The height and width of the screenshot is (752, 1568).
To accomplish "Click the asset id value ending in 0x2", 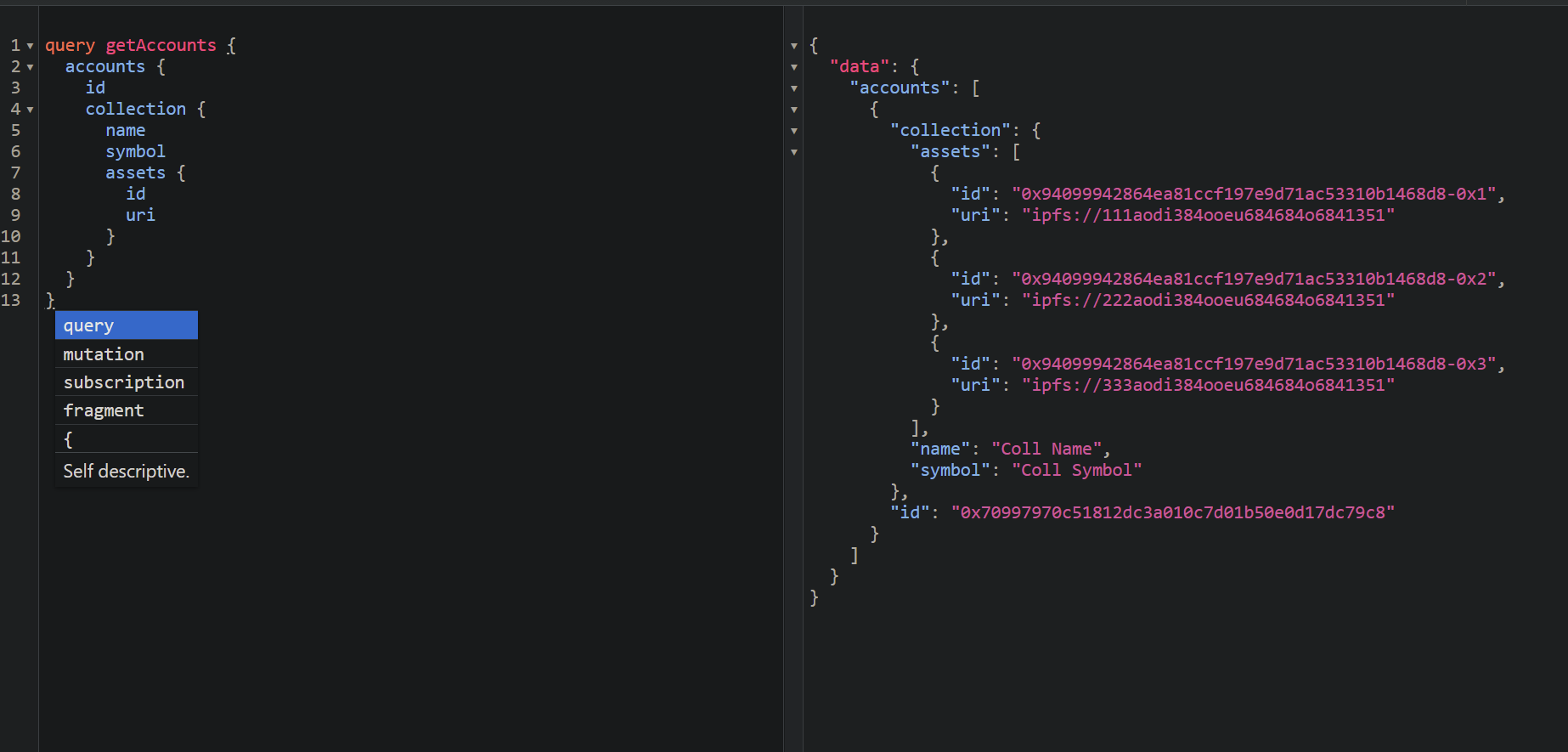I will tap(1254, 279).
